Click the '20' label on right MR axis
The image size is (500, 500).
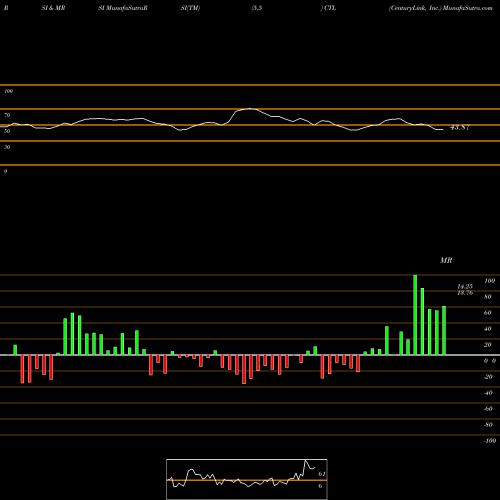(x=488, y=345)
